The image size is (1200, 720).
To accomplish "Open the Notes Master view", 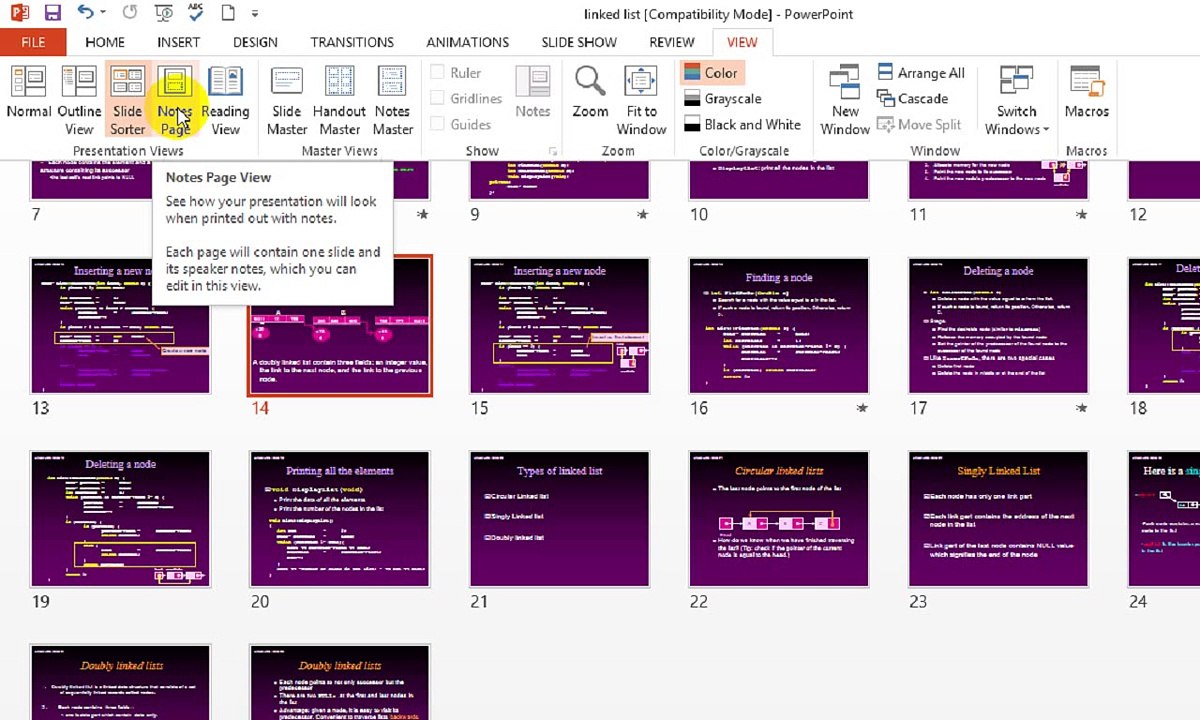I will click(x=392, y=100).
